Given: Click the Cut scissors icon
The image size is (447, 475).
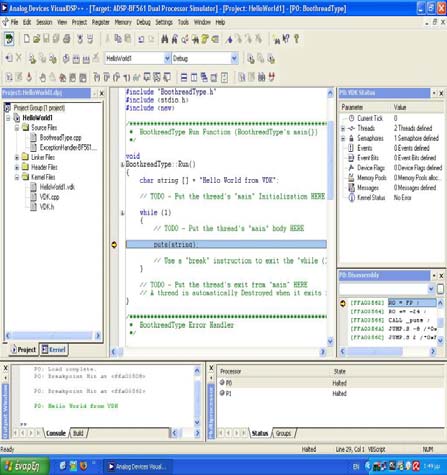Looking at the screenshot, I should 107,39.
